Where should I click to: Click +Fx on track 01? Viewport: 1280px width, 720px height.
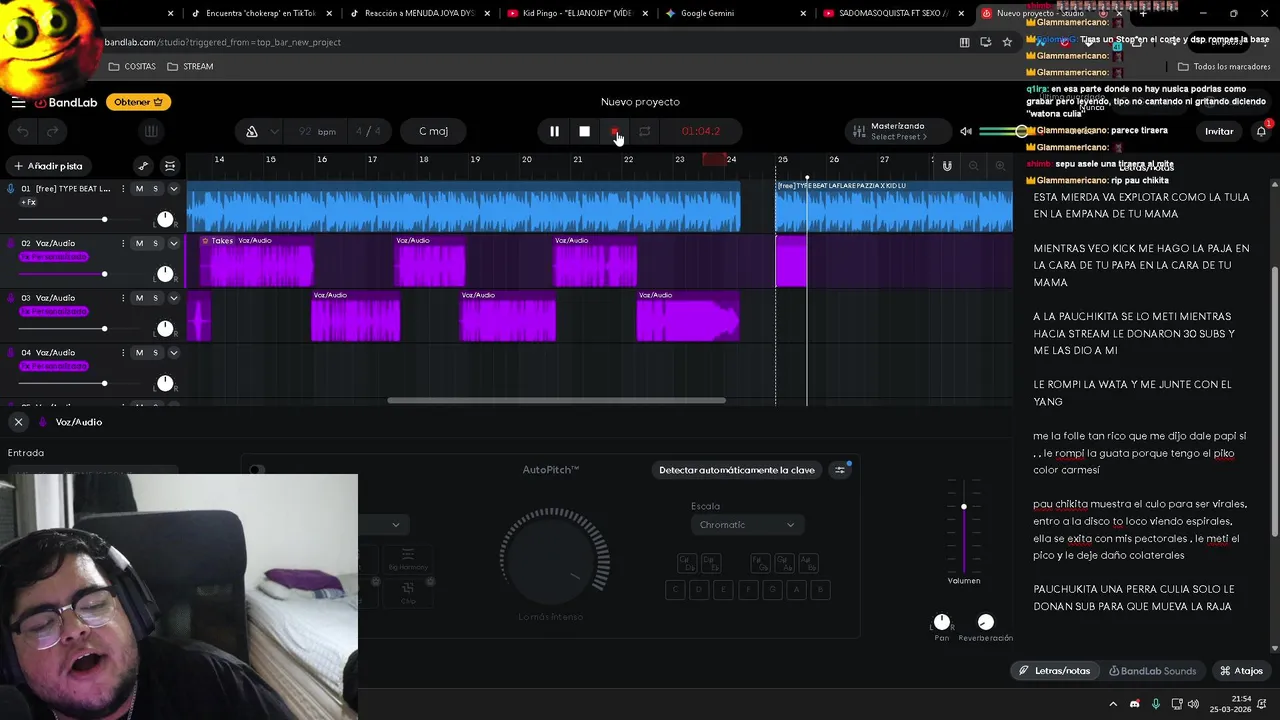click(x=28, y=202)
